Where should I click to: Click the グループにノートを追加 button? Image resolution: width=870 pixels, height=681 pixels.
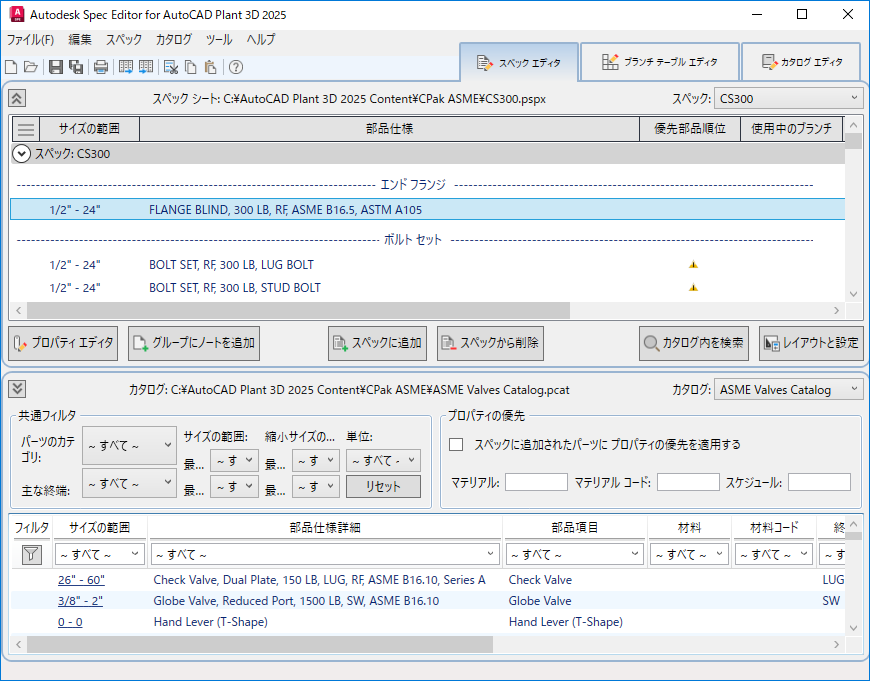pyautogui.click(x=194, y=344)
